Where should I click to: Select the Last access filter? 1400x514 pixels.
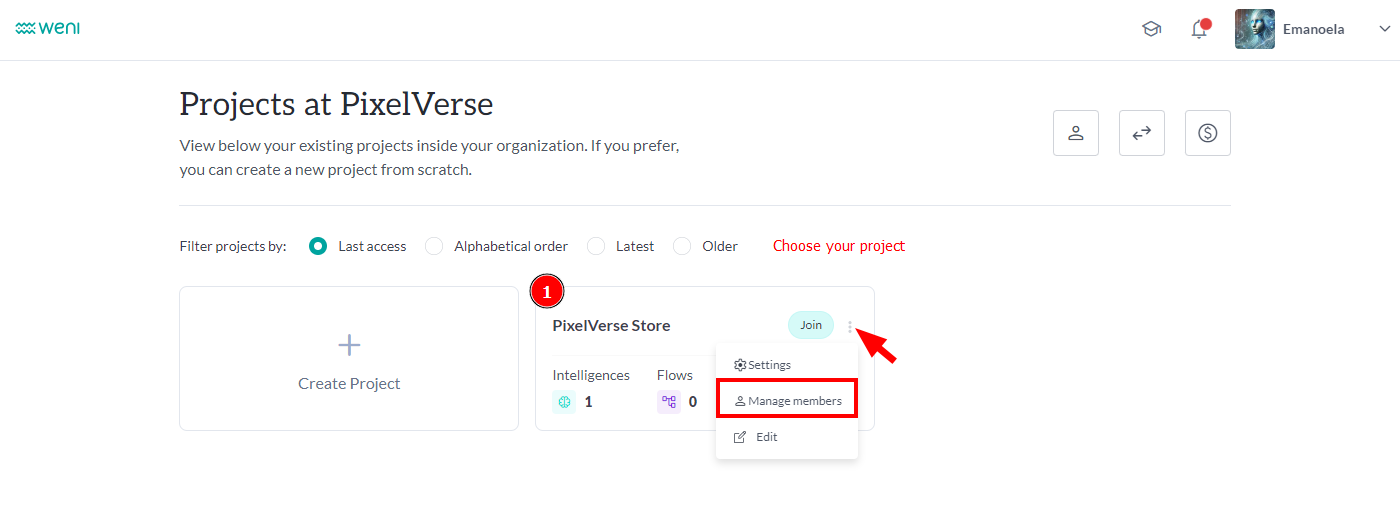(x=318, y=246)
